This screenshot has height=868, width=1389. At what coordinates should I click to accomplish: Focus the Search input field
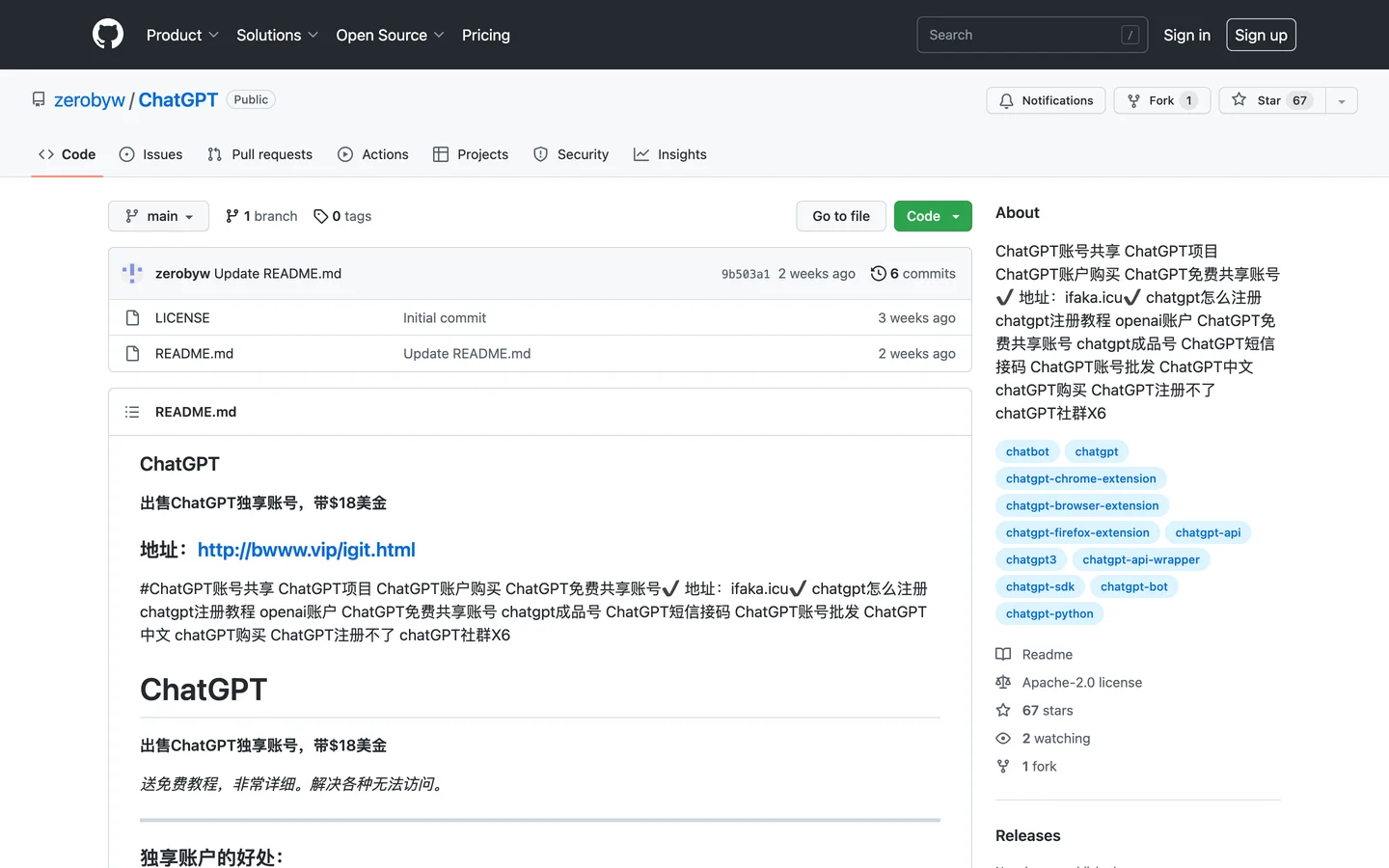[x=1032, y=35]
